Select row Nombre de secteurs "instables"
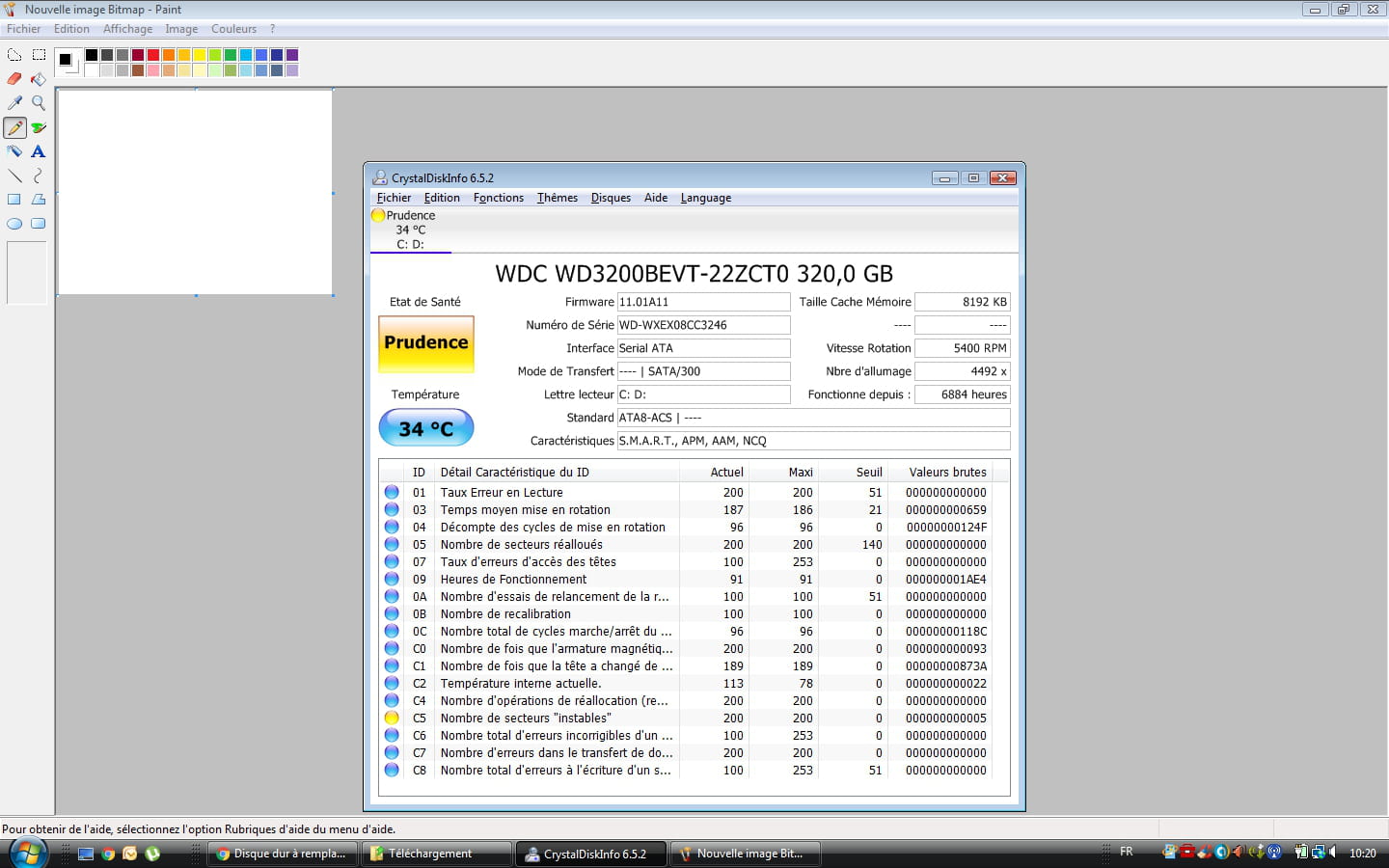 click(686, 718)
